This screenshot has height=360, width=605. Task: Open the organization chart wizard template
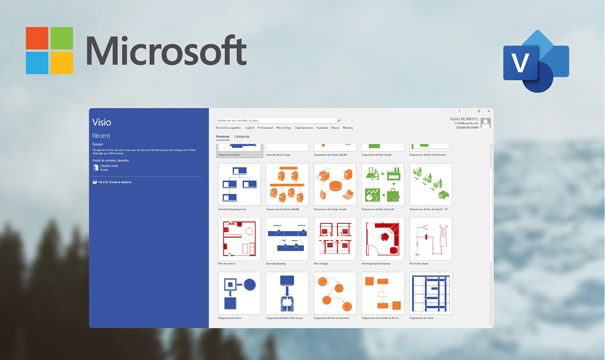click(239, 184)
